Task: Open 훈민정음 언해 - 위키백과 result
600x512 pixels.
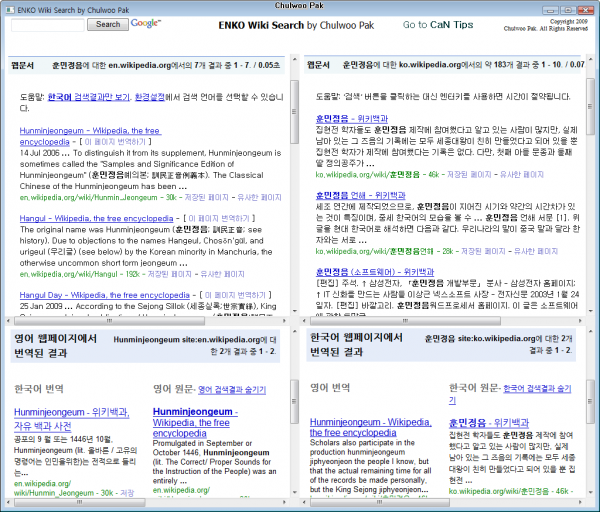Action: click(x=360, y=196)
